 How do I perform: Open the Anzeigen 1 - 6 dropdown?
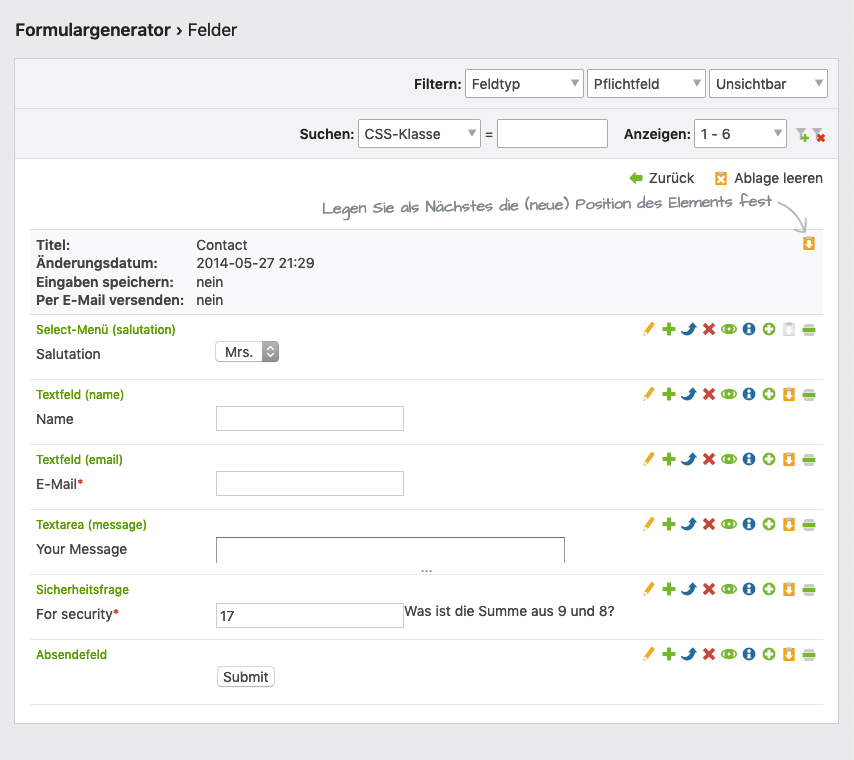tap(740, 134)
